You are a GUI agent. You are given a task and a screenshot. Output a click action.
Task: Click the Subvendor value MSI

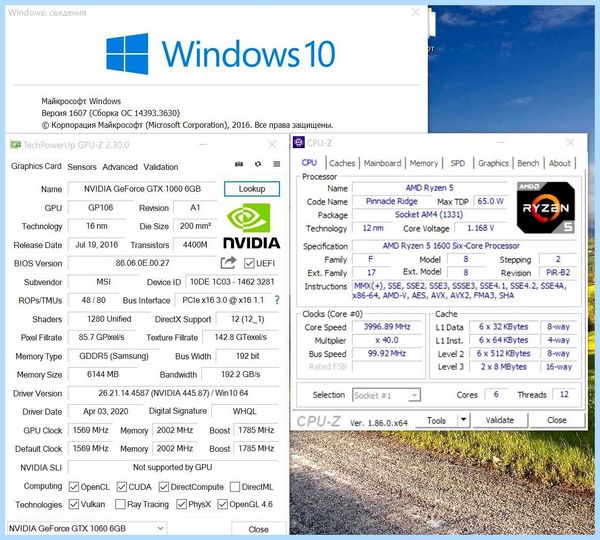coord(103,282)
